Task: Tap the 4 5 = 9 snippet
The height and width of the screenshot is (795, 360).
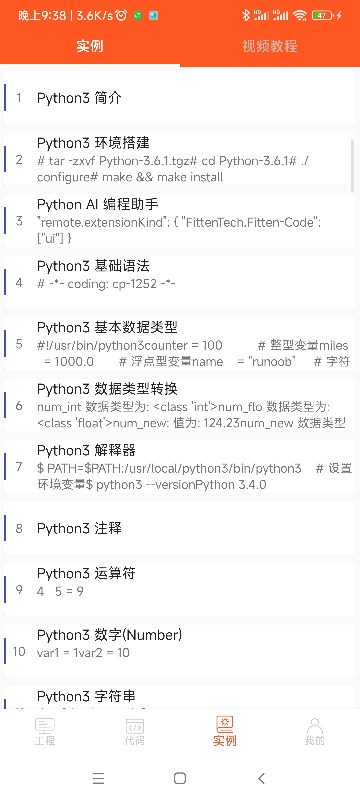Action: pyautogui.click(x=60, y=591)
